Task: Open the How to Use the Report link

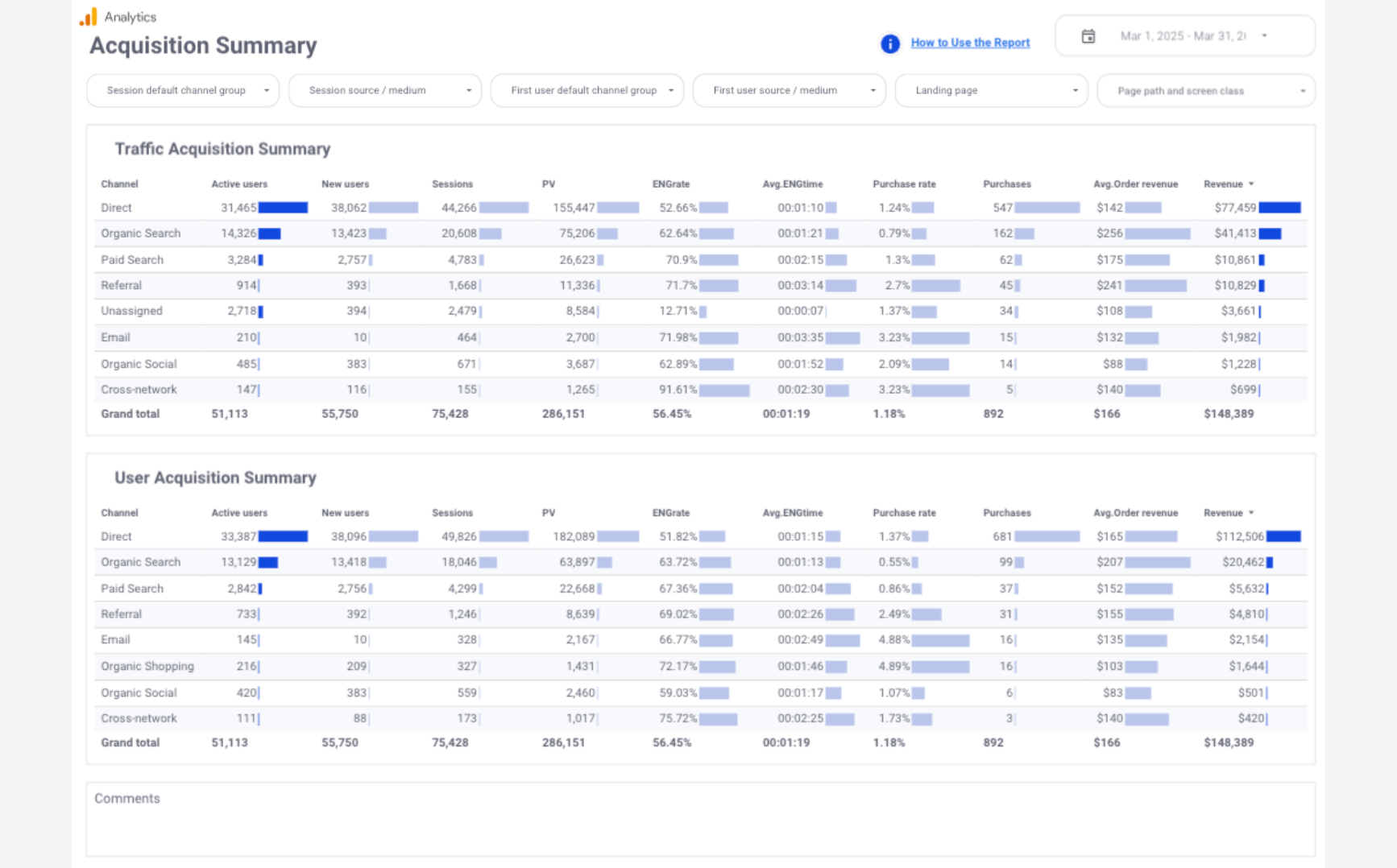Action: (x=969, y=43)
